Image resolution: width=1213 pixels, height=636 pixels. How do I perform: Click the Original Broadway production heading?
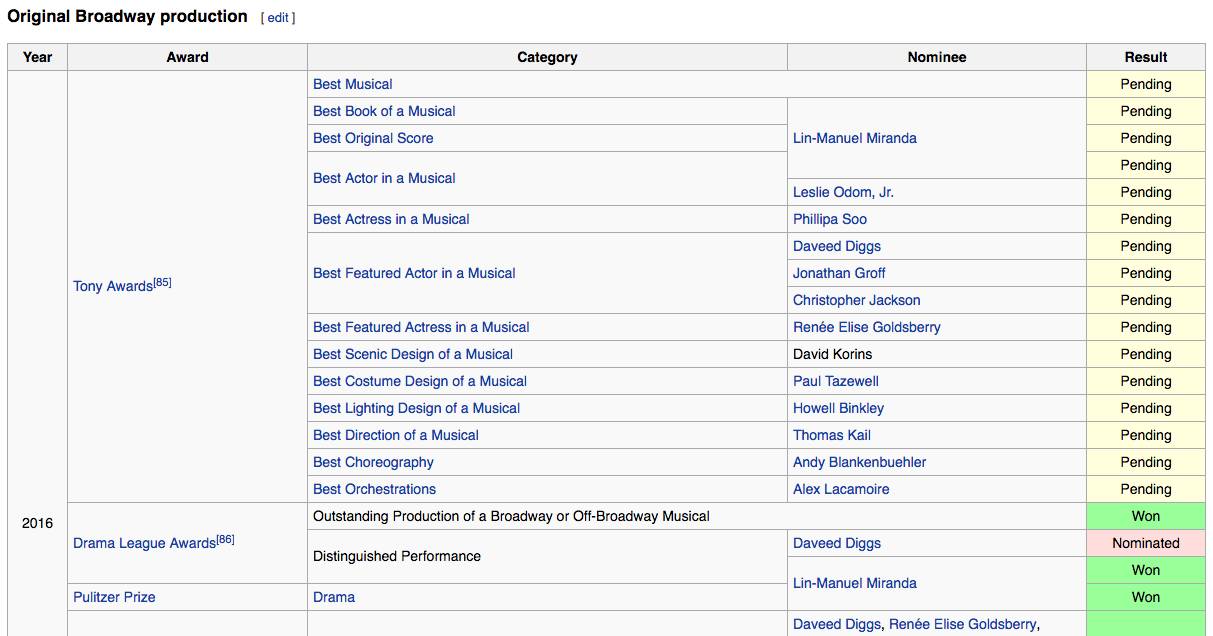pos(128,16)
